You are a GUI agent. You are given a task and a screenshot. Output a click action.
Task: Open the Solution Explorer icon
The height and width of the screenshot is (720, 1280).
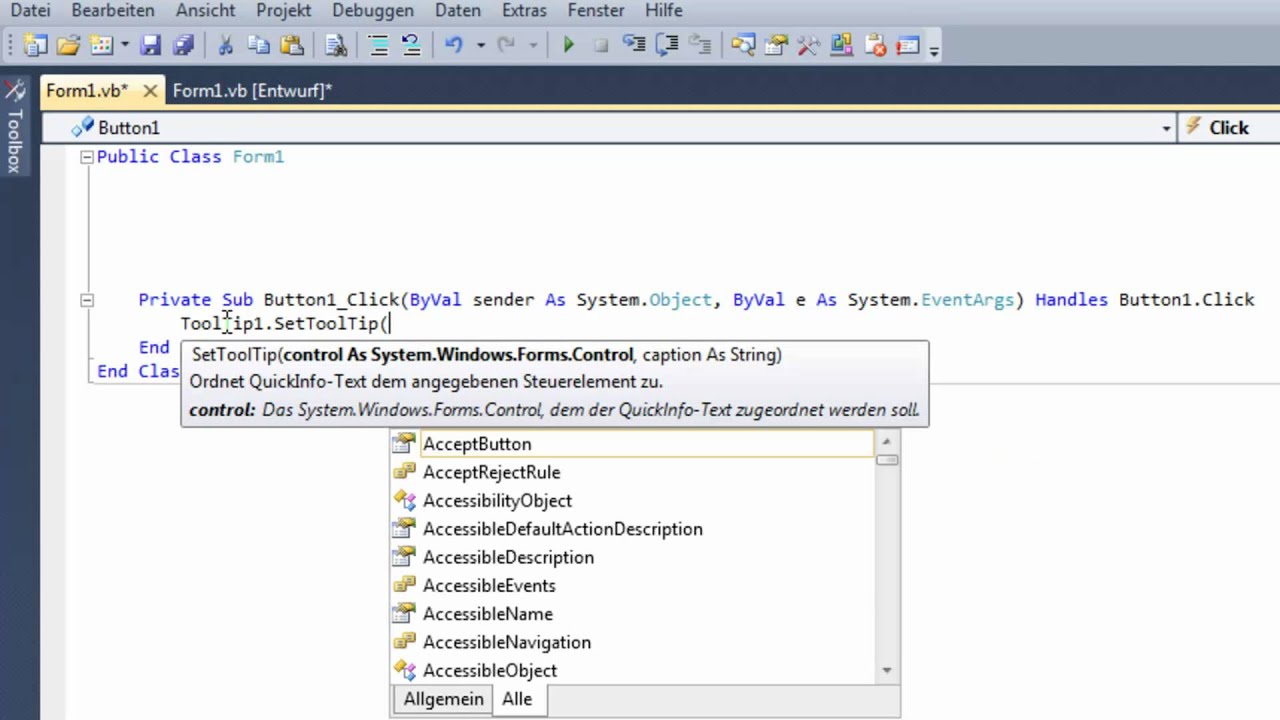point(742,45)
